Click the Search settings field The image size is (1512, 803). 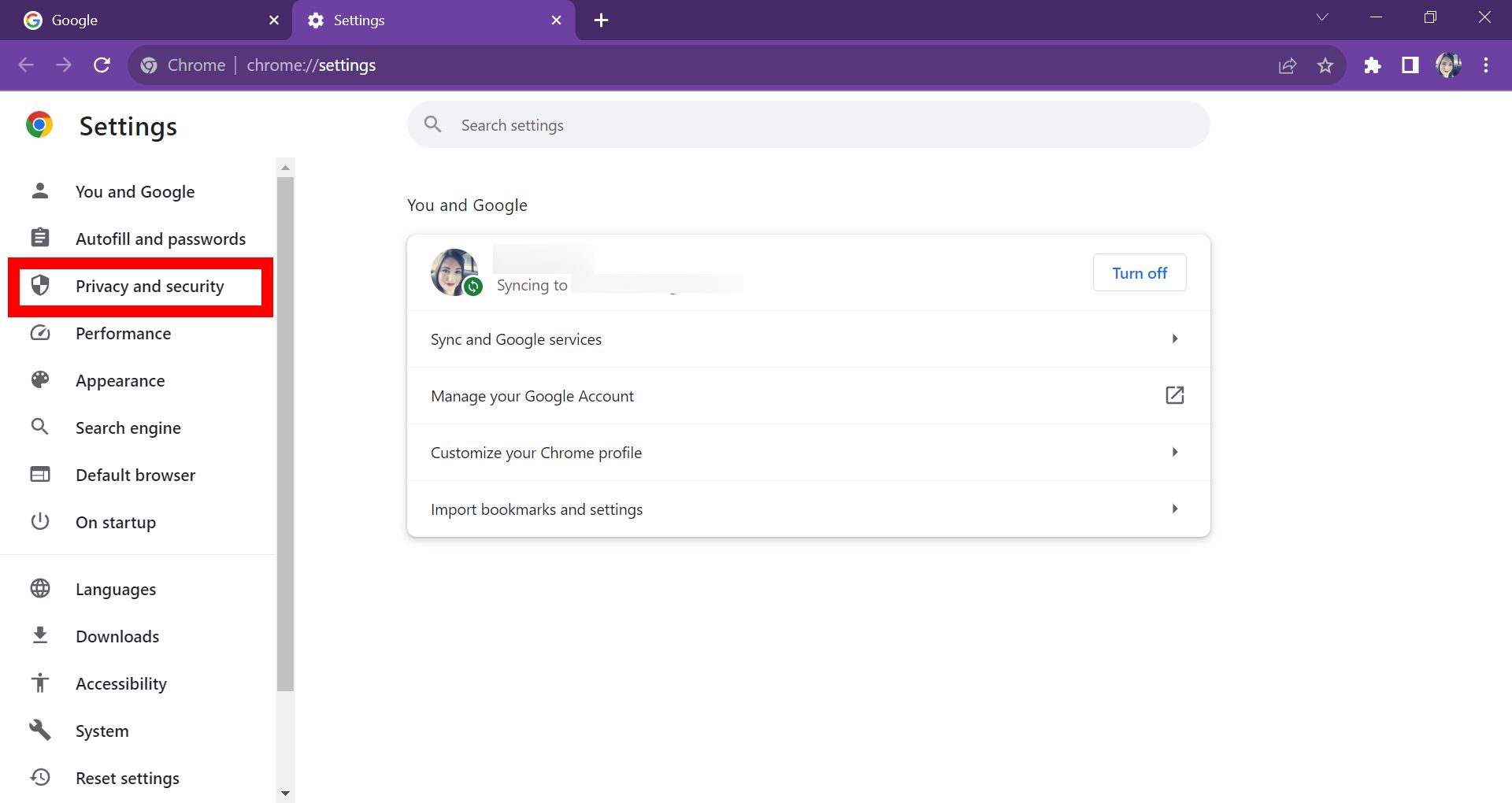pyautogui.click(x=808, y=124)
